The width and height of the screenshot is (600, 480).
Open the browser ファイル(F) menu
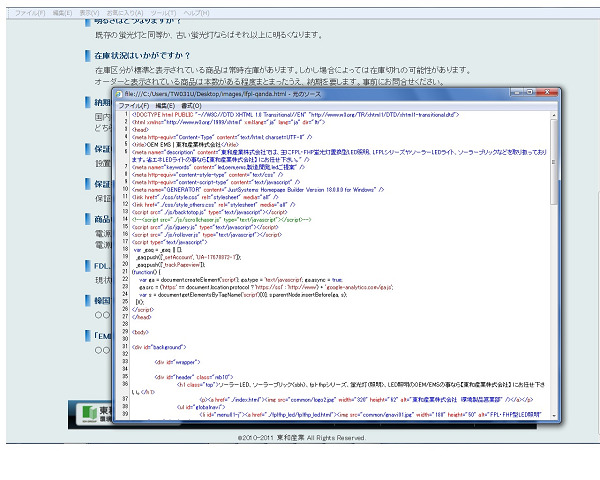[30, 13]
